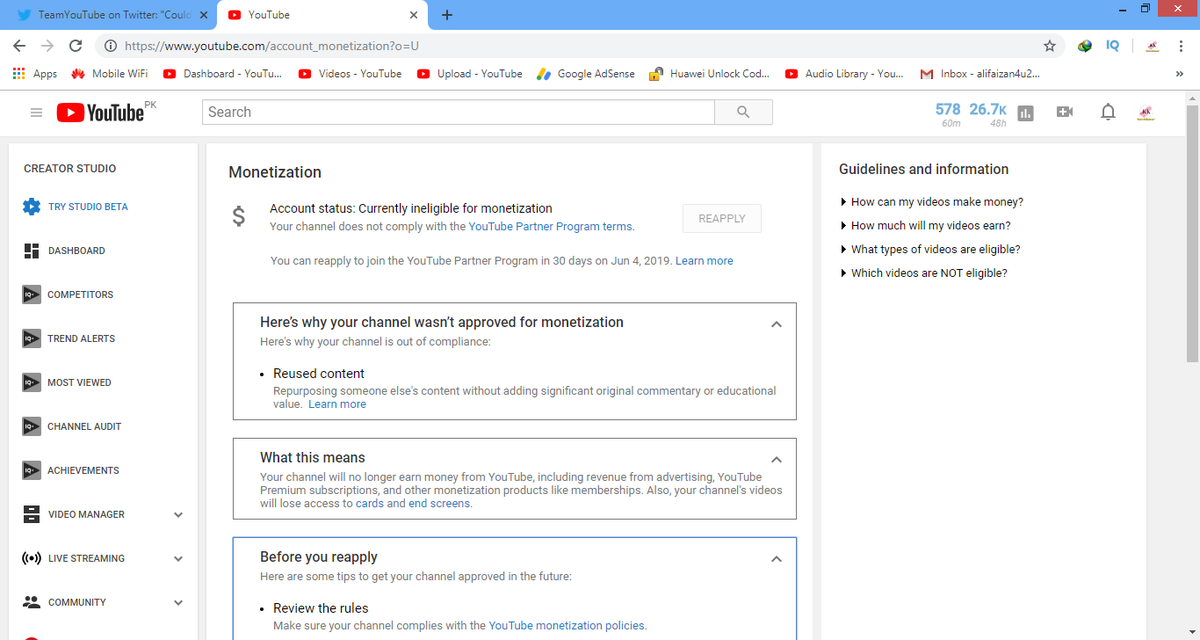The height and width of the screenshot is (640, 1200).
Task: Close the TeamYouTube Twitter tab
Action: [203, 15]
